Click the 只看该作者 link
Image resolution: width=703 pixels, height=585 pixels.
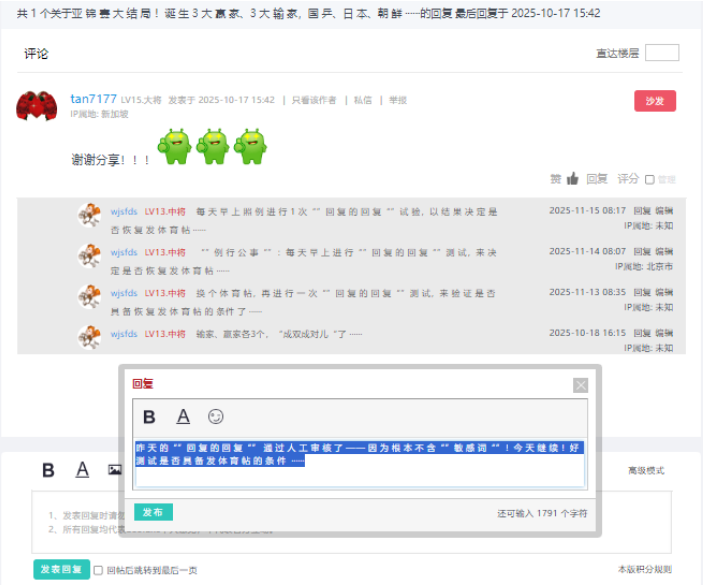[x=312, y=100]
